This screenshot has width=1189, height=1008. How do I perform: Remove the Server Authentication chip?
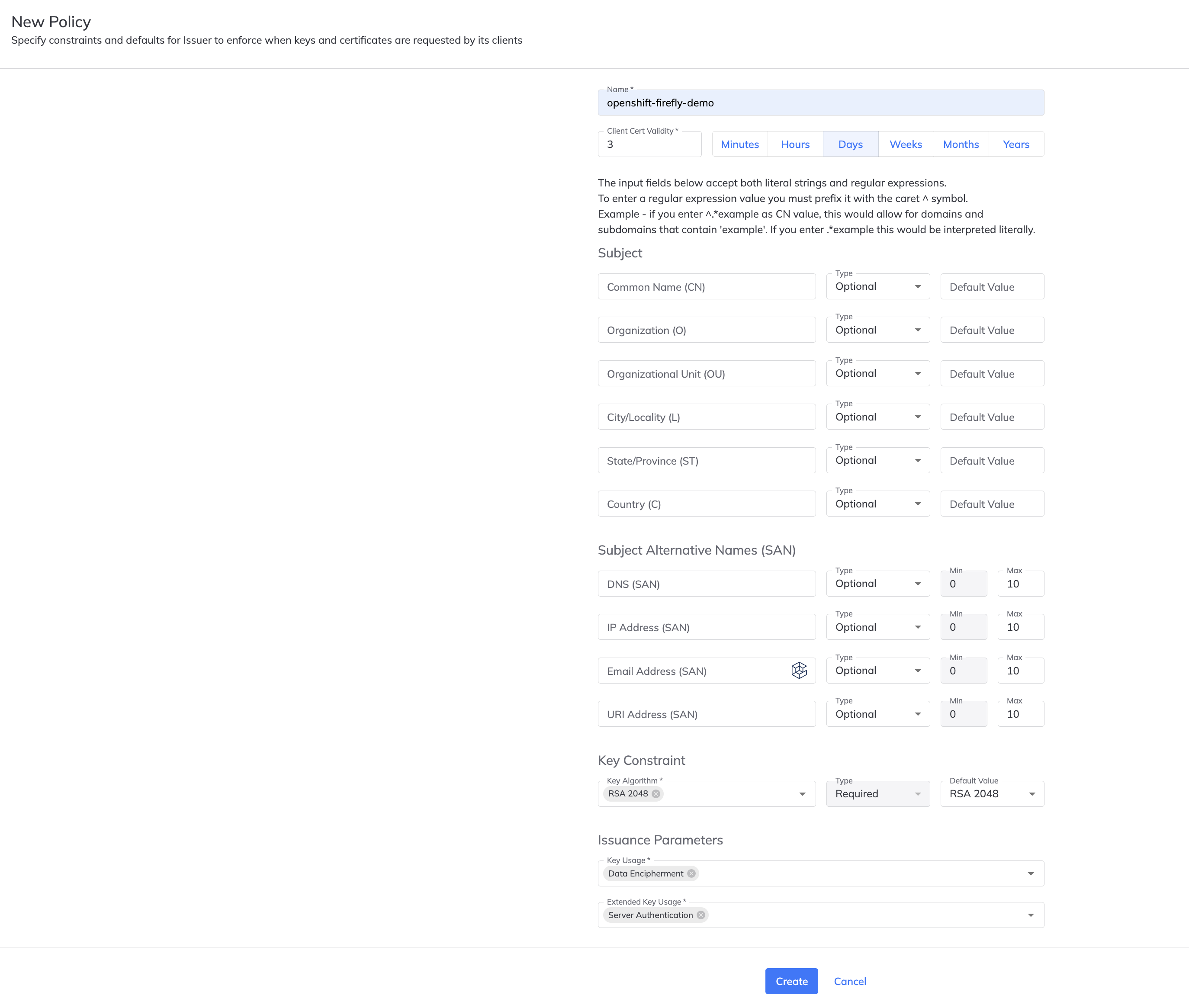[701, 915]
